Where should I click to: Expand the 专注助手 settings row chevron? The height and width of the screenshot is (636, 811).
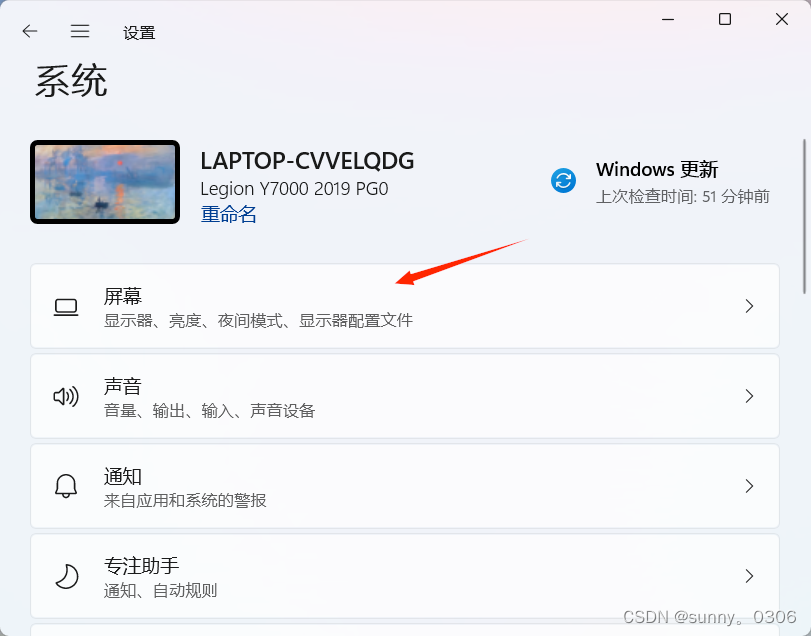click(x=749, y=576)
